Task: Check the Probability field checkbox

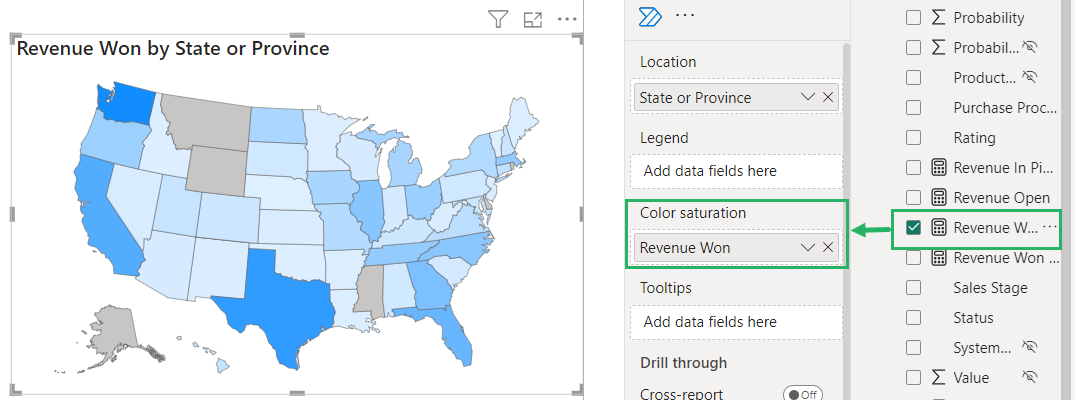Action: coord(913,17)
